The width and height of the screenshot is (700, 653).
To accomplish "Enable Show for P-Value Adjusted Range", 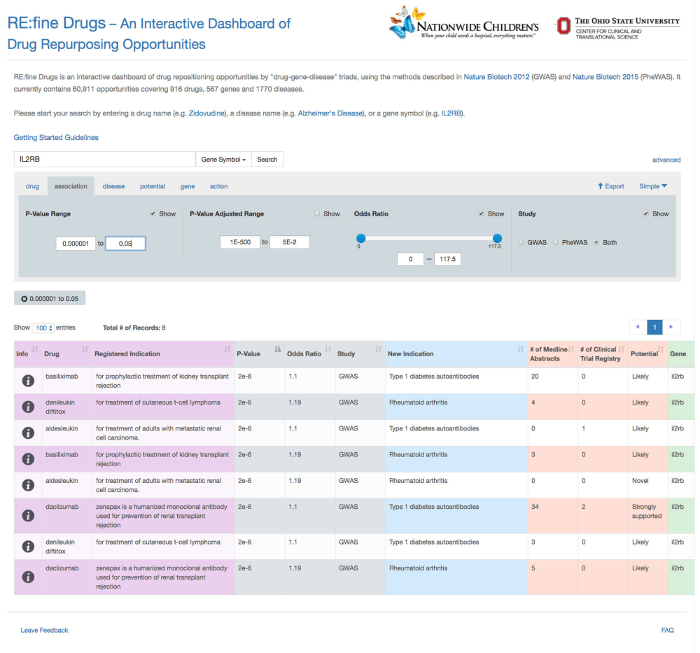I will pos(317,214).
